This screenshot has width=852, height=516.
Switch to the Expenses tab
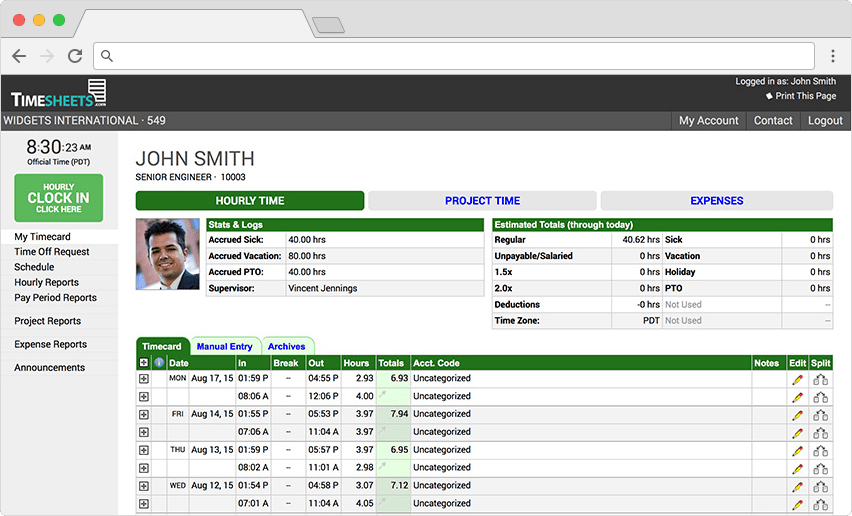[717, 200]
